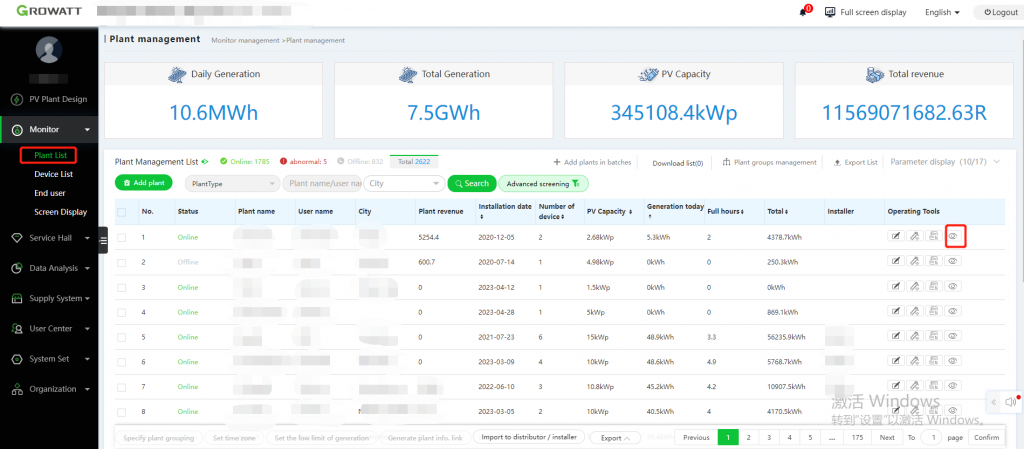Image resolution: width=1024 pixels, height=449 pixels.
Task: Collapse the Monitor sidebar section
Action: point(49,130)
